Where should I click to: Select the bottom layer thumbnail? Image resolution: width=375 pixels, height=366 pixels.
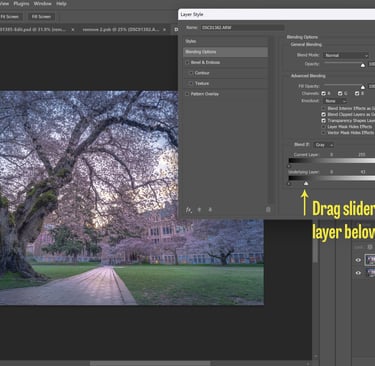370,273
